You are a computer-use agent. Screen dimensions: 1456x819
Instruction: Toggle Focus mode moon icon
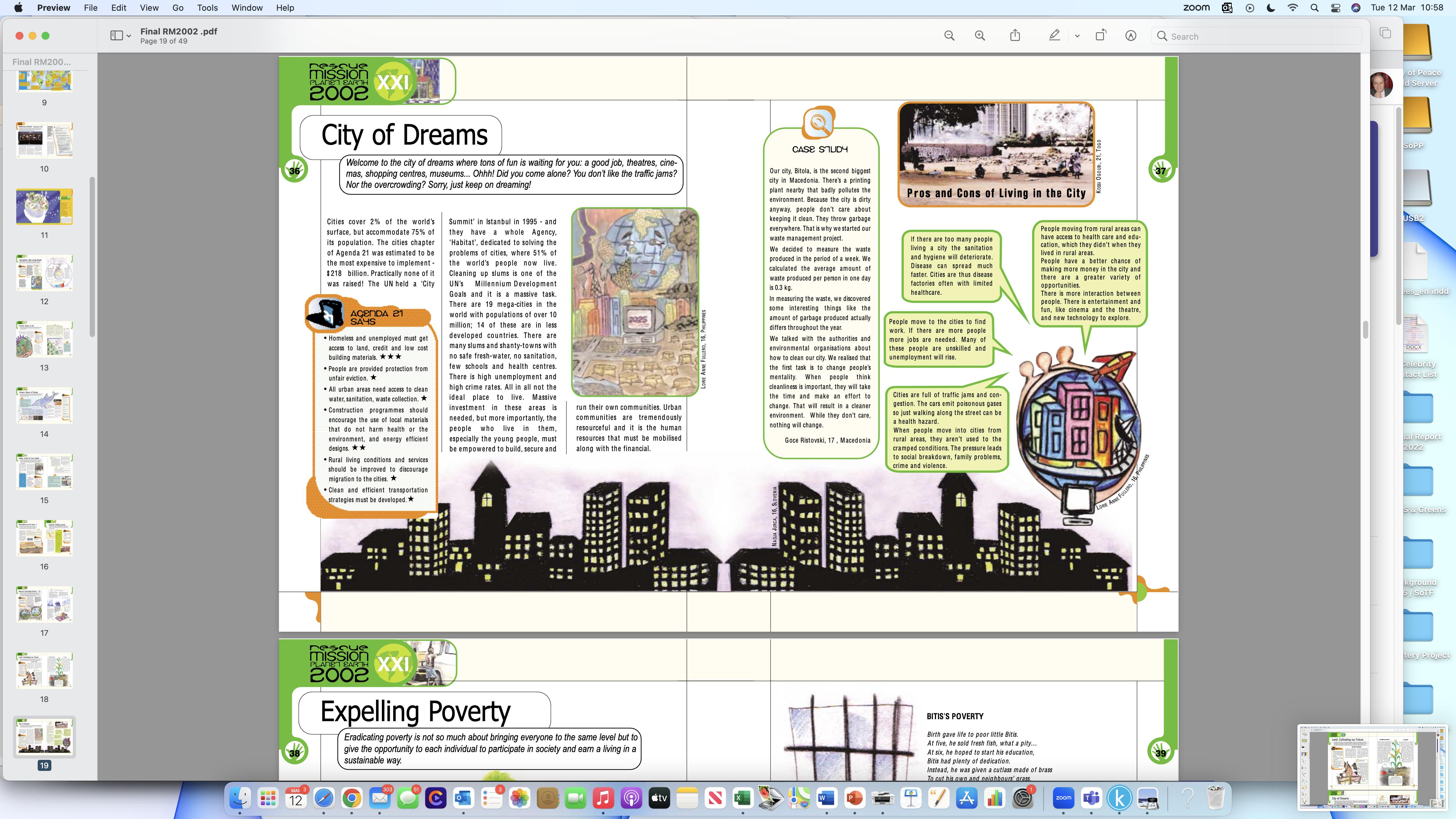pyautogui.click(x=1271, y=8)
